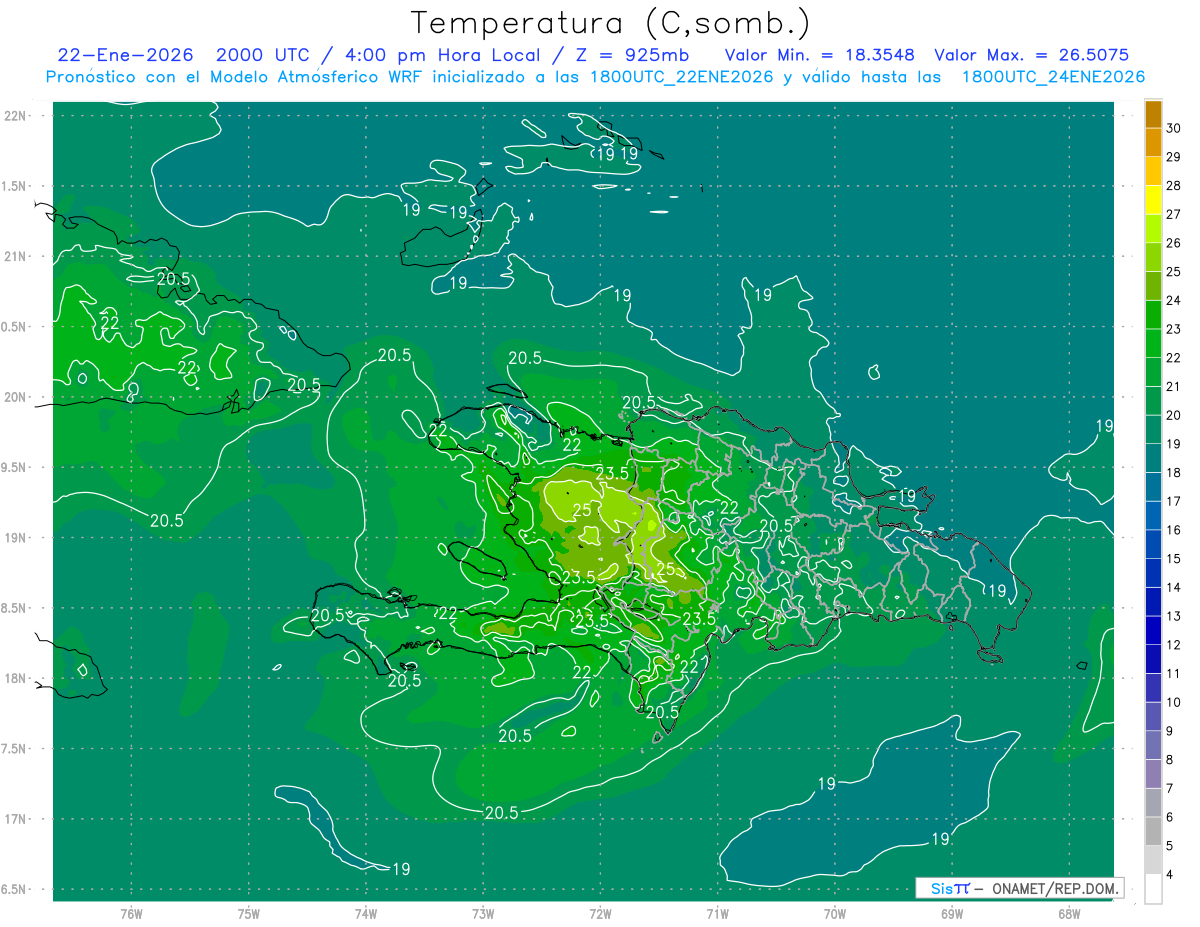Click the Valor Max. = 26.5075 readout
Screen dimensions: 1200x927
click(1031, 55)
